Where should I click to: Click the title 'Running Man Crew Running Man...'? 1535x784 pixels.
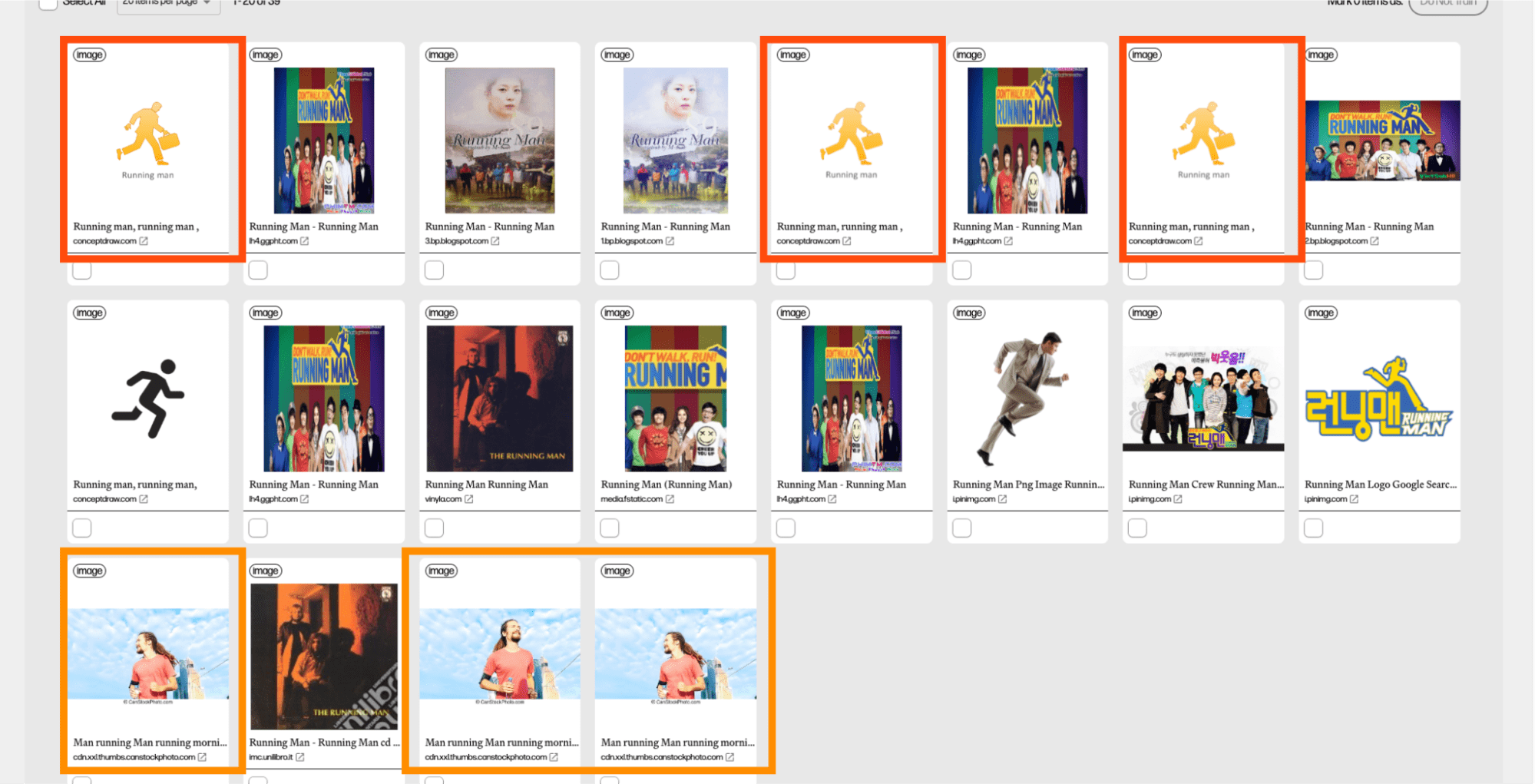[1206, 485]
